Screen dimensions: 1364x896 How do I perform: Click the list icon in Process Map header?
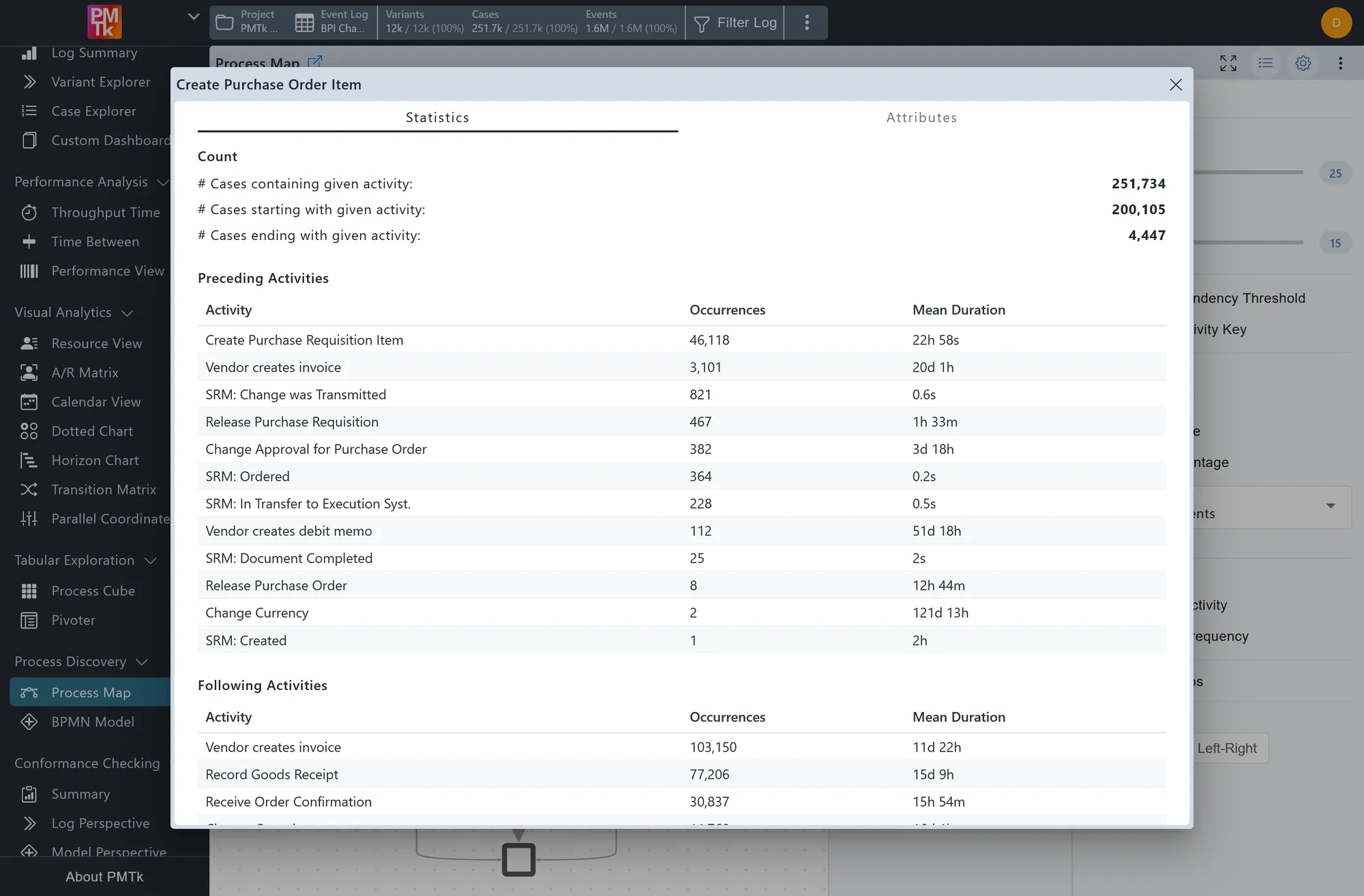coord(1266,63)
